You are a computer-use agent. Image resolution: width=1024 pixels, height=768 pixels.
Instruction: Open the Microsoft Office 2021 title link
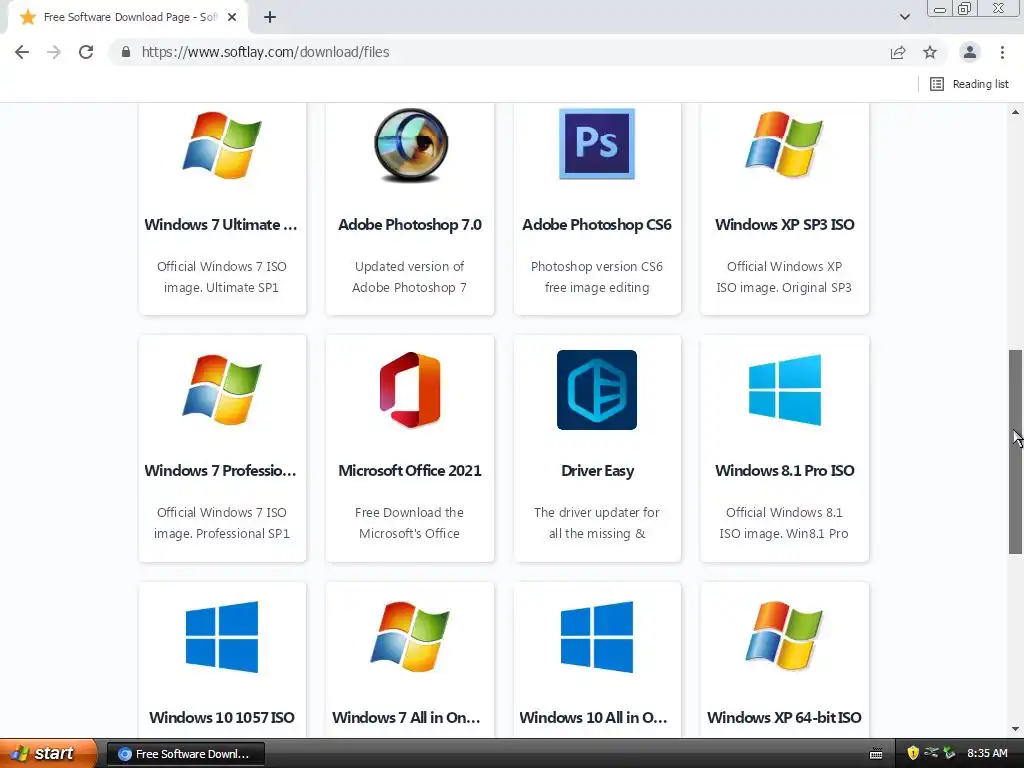coord(410,471)
